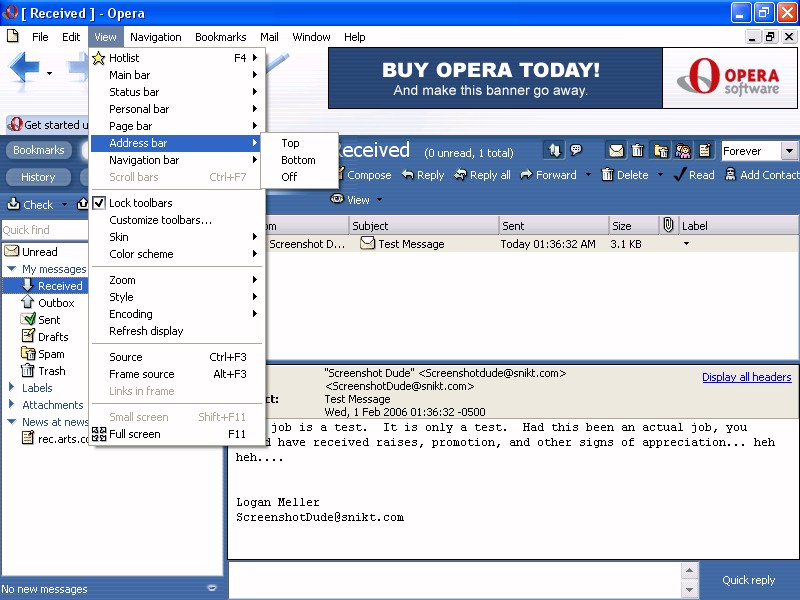Click the Full screen menu entry

point(134,434)
